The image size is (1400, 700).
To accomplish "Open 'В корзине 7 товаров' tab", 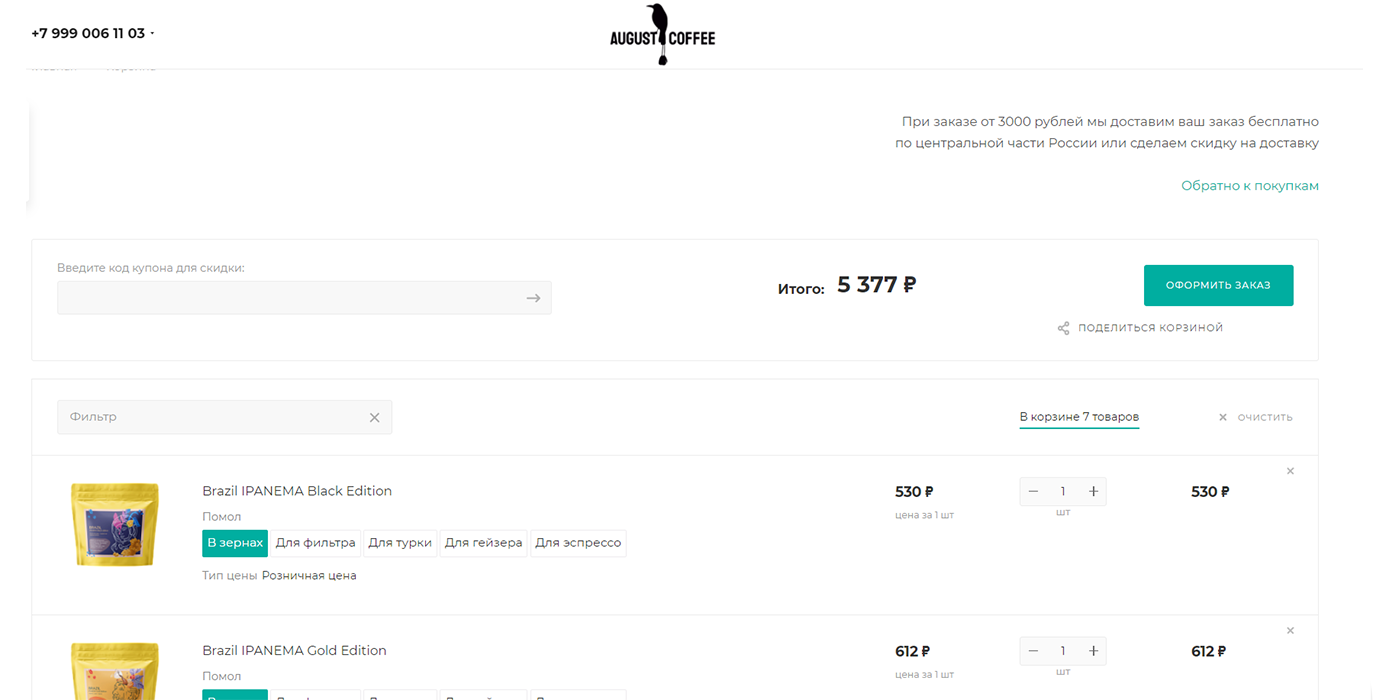I will pos(1079,417).
